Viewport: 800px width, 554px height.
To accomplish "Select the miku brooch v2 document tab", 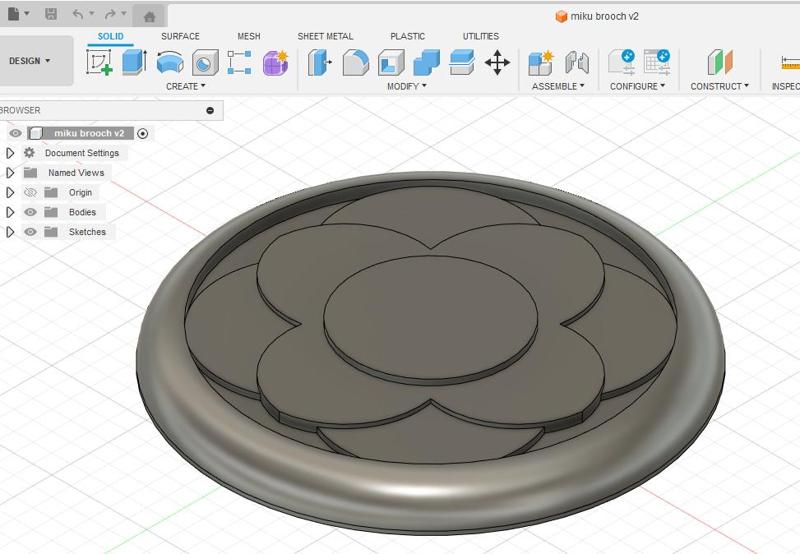I will pos(597,16).
